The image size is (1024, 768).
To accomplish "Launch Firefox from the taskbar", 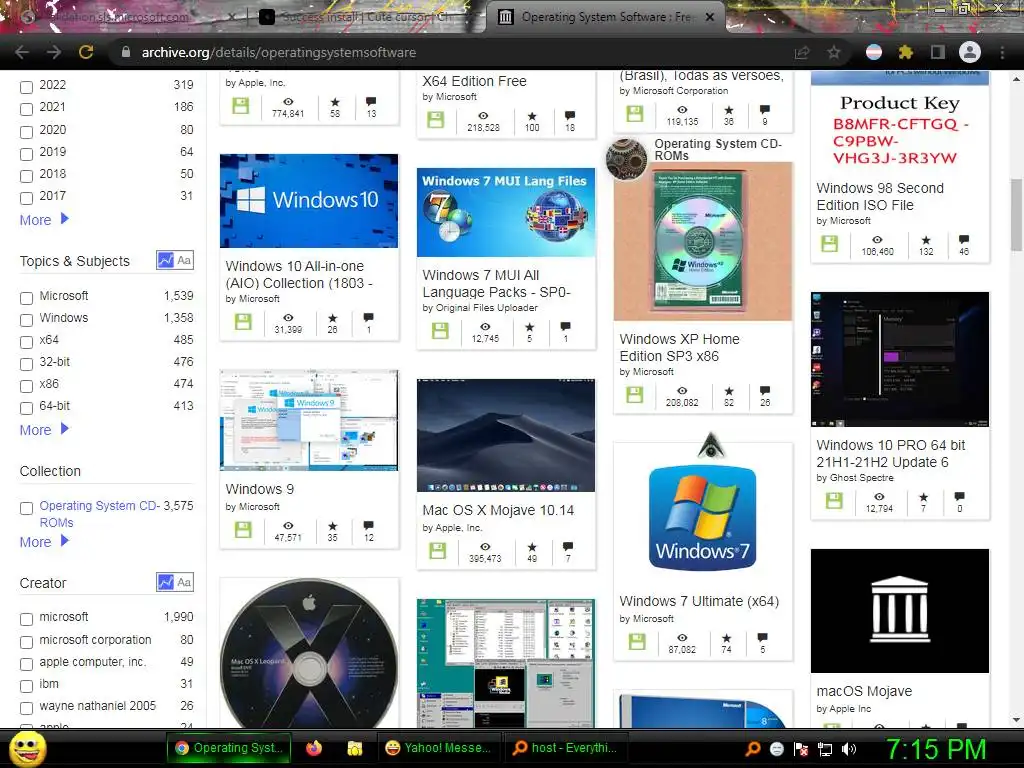I will tap(313, 748).
